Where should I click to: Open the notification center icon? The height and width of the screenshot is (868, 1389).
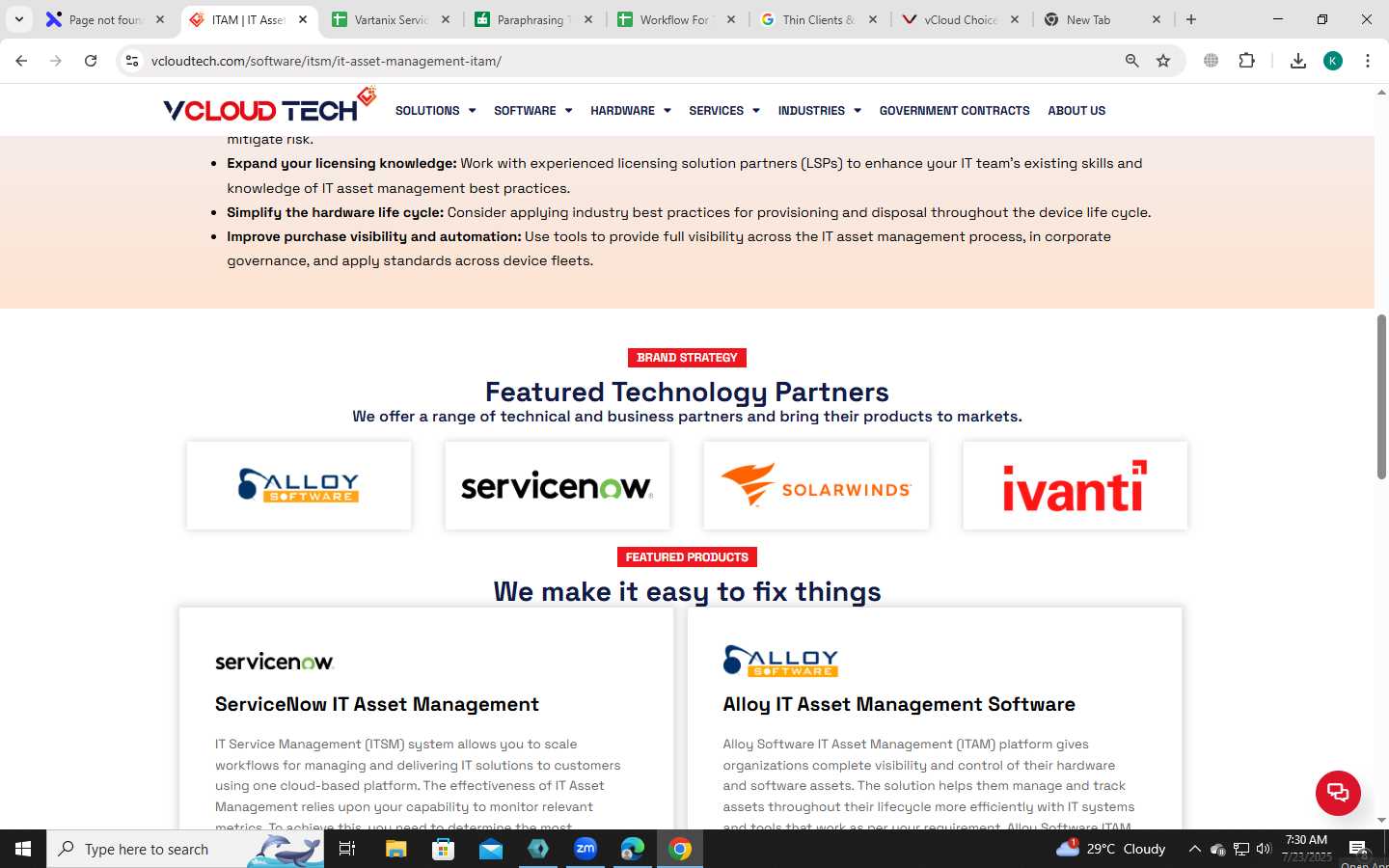pos(1357,849)
